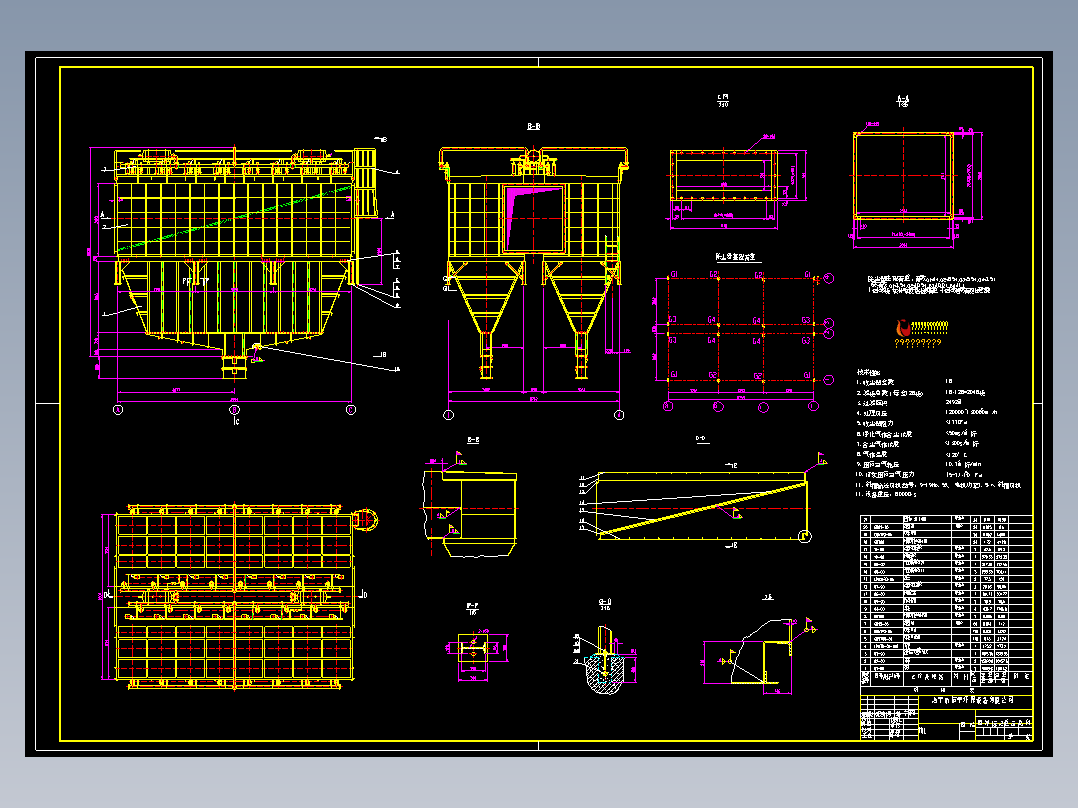Select the E-E detail view label
Image resolution: width=1078 pixels, height=808 pixels.
[x=474, y=440]
